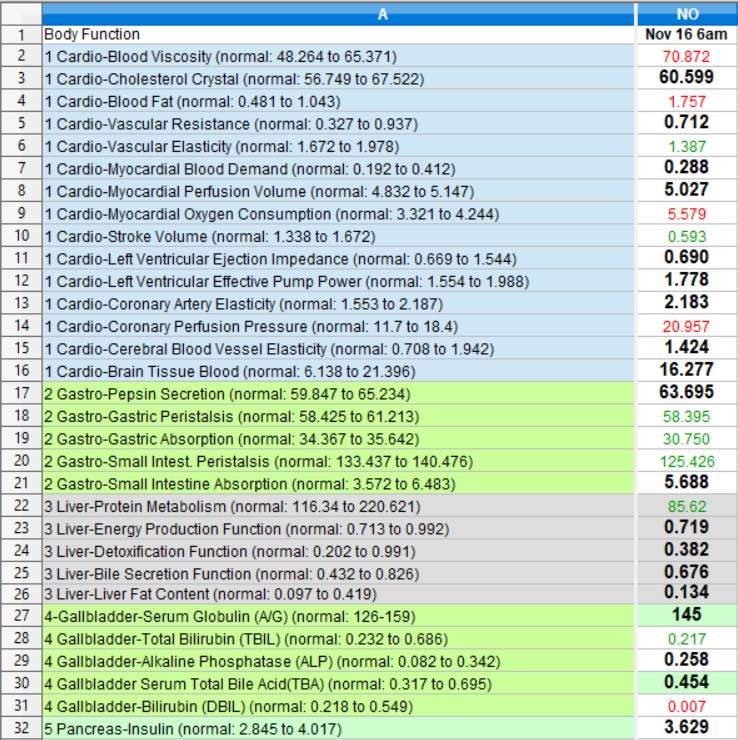738x740 pixels.
Task: Click the Nov 16 6am cell
Action: tap(685, 35)
